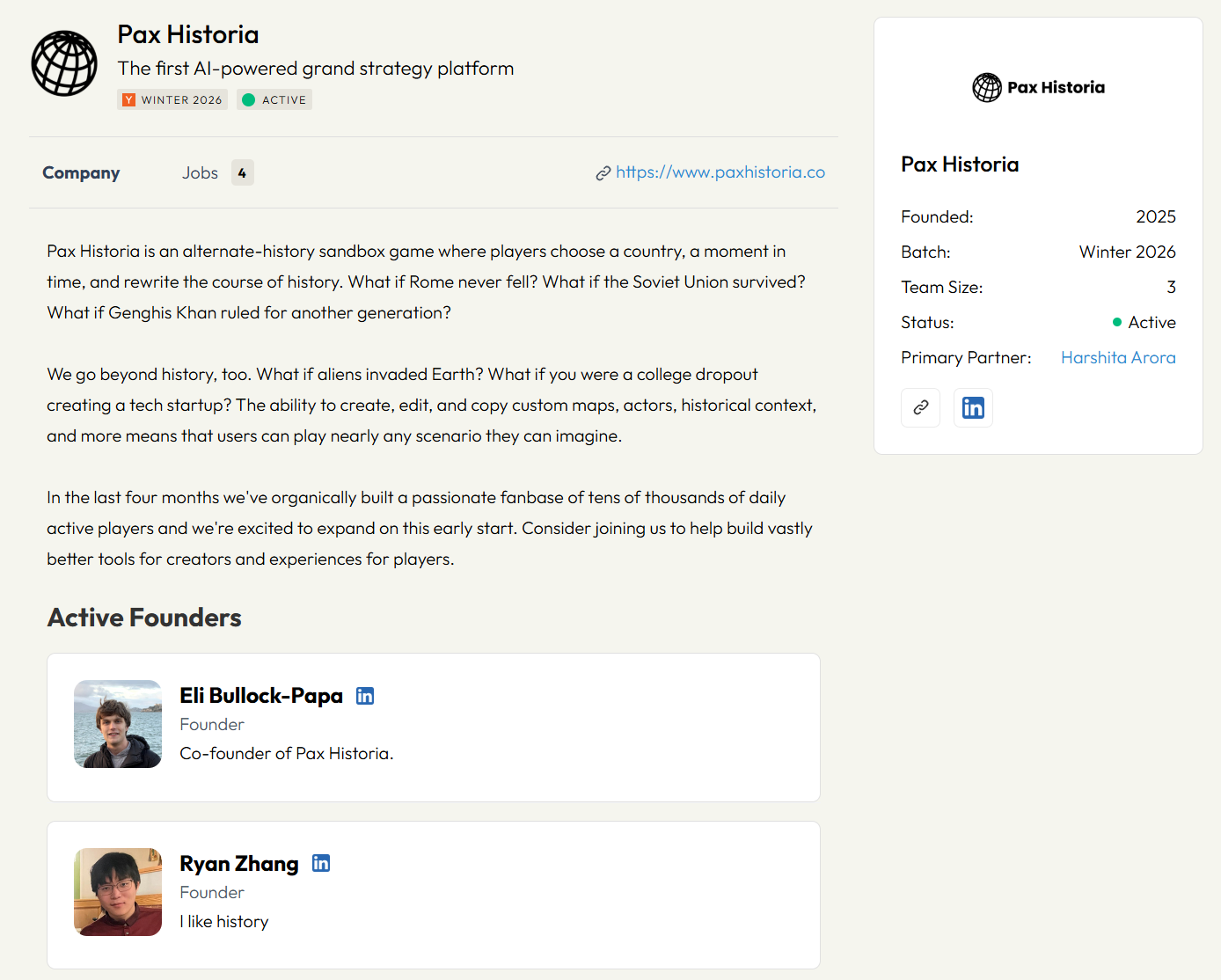Open the paxhistoria.co website link
Viewport: 1221px width, 980px height.
click(x=720, y=172)
